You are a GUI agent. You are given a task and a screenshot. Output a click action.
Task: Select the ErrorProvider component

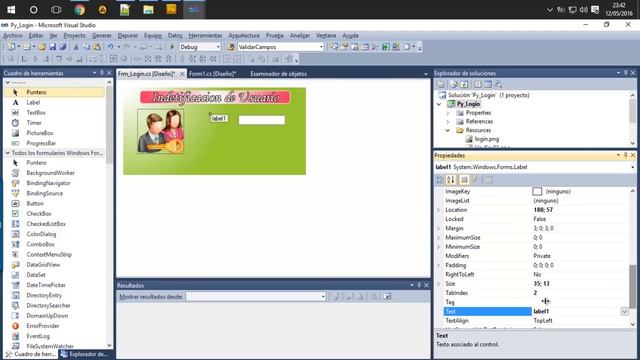(42, 326)
